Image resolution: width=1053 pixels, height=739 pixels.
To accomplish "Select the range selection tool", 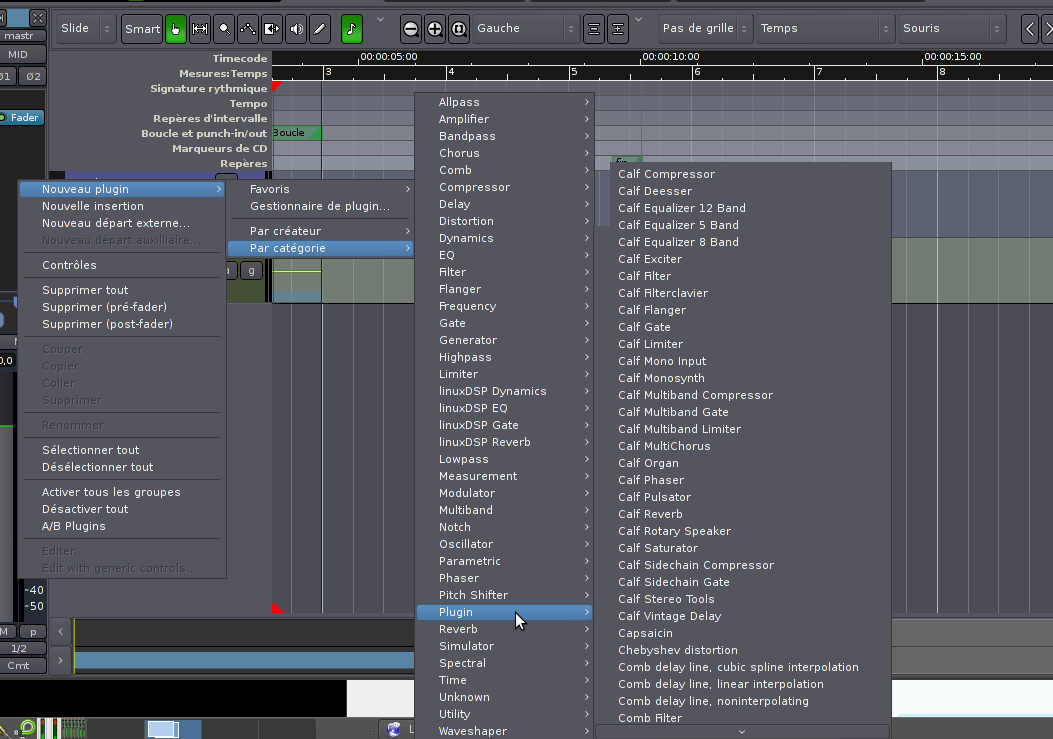I will tap(200, 29).
